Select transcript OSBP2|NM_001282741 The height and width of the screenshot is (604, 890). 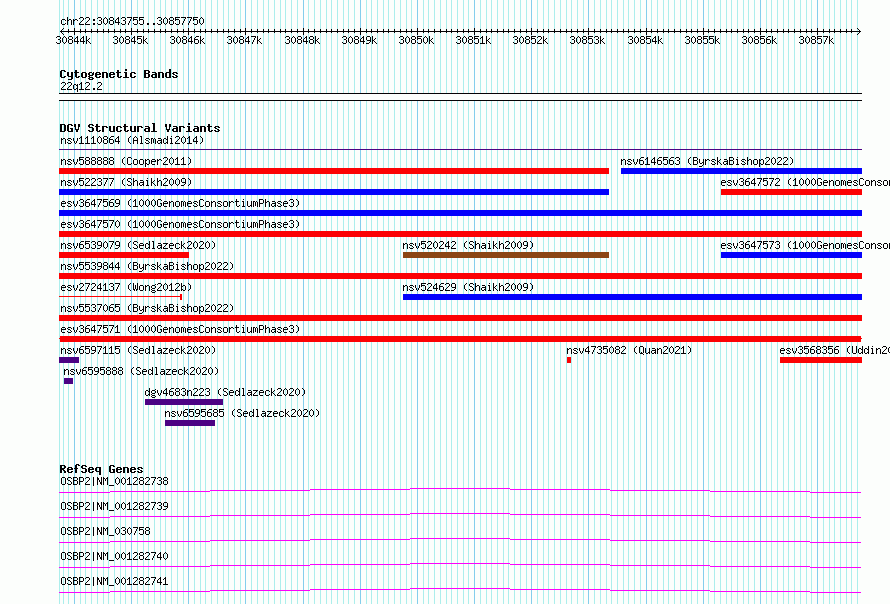[114, 581]
